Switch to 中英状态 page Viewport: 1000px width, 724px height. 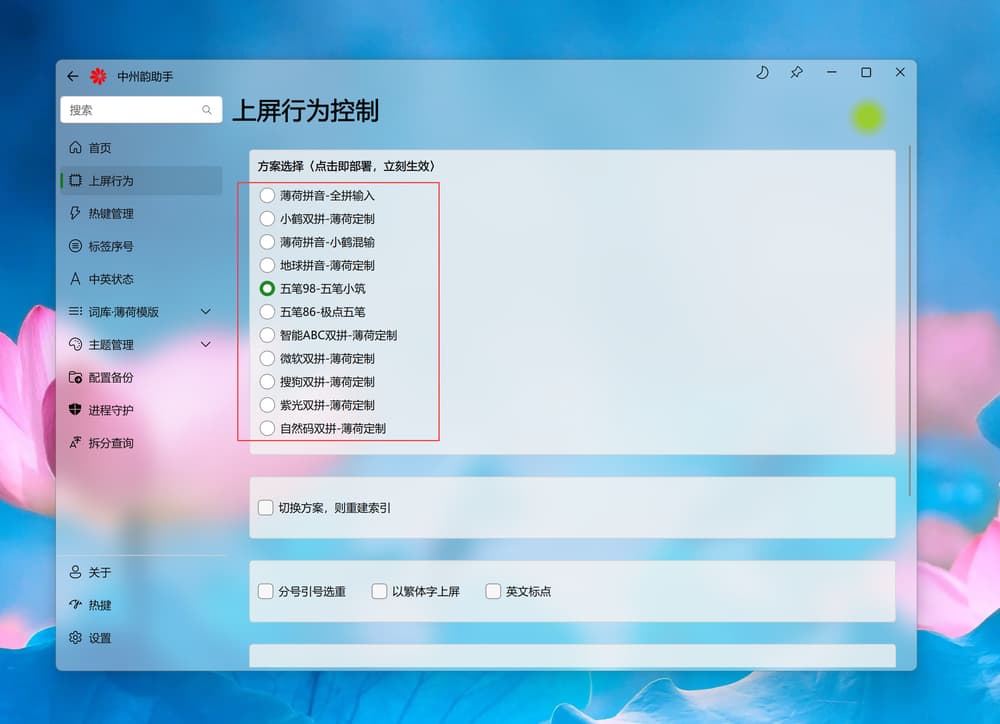click(x=110, y=279)
